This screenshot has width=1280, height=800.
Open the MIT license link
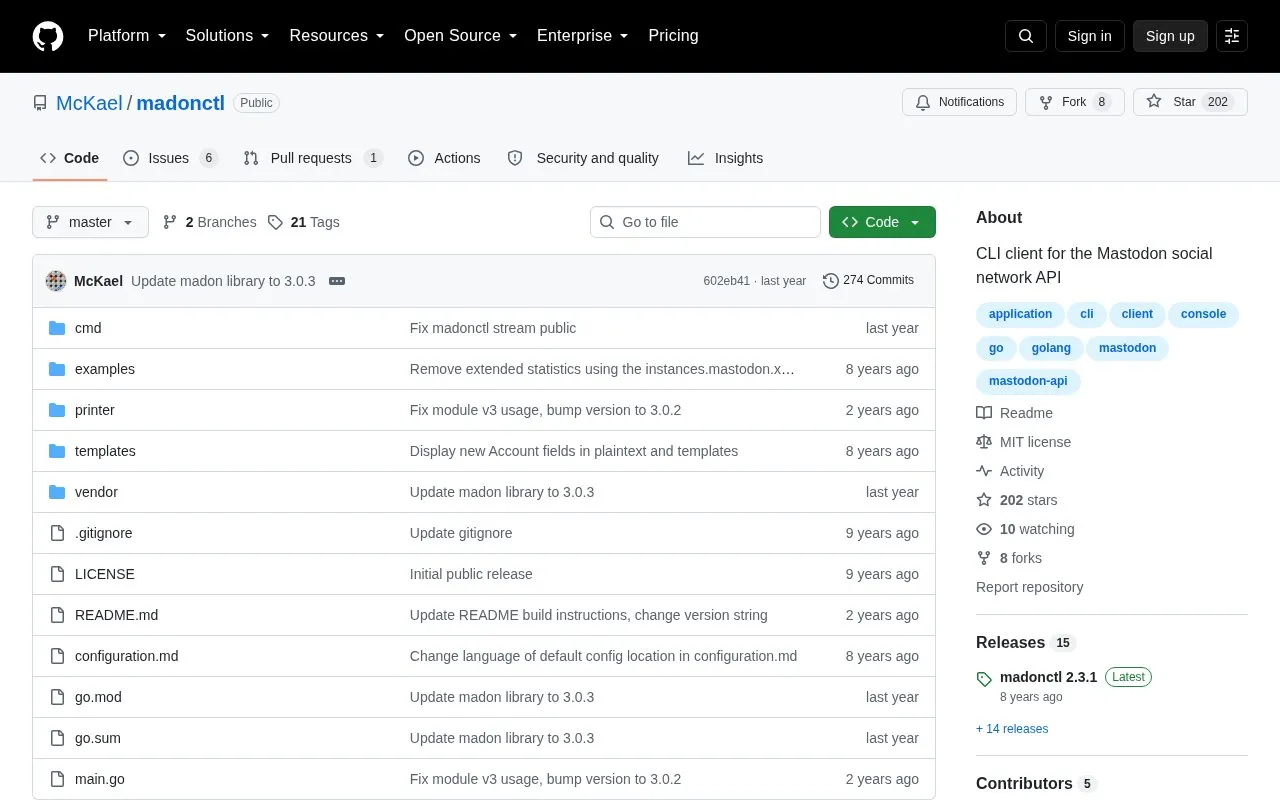pyautogui.click(x=1024, y=442)
